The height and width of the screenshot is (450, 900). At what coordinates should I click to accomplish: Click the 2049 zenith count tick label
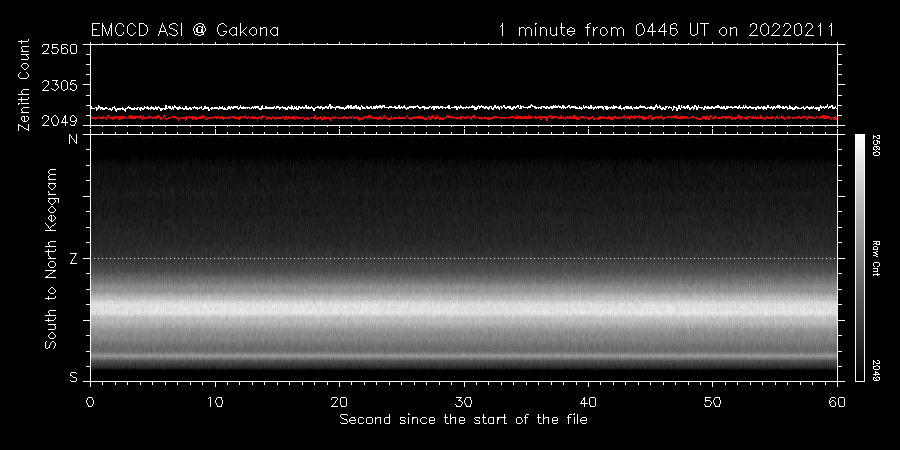[x=59, y=121]
